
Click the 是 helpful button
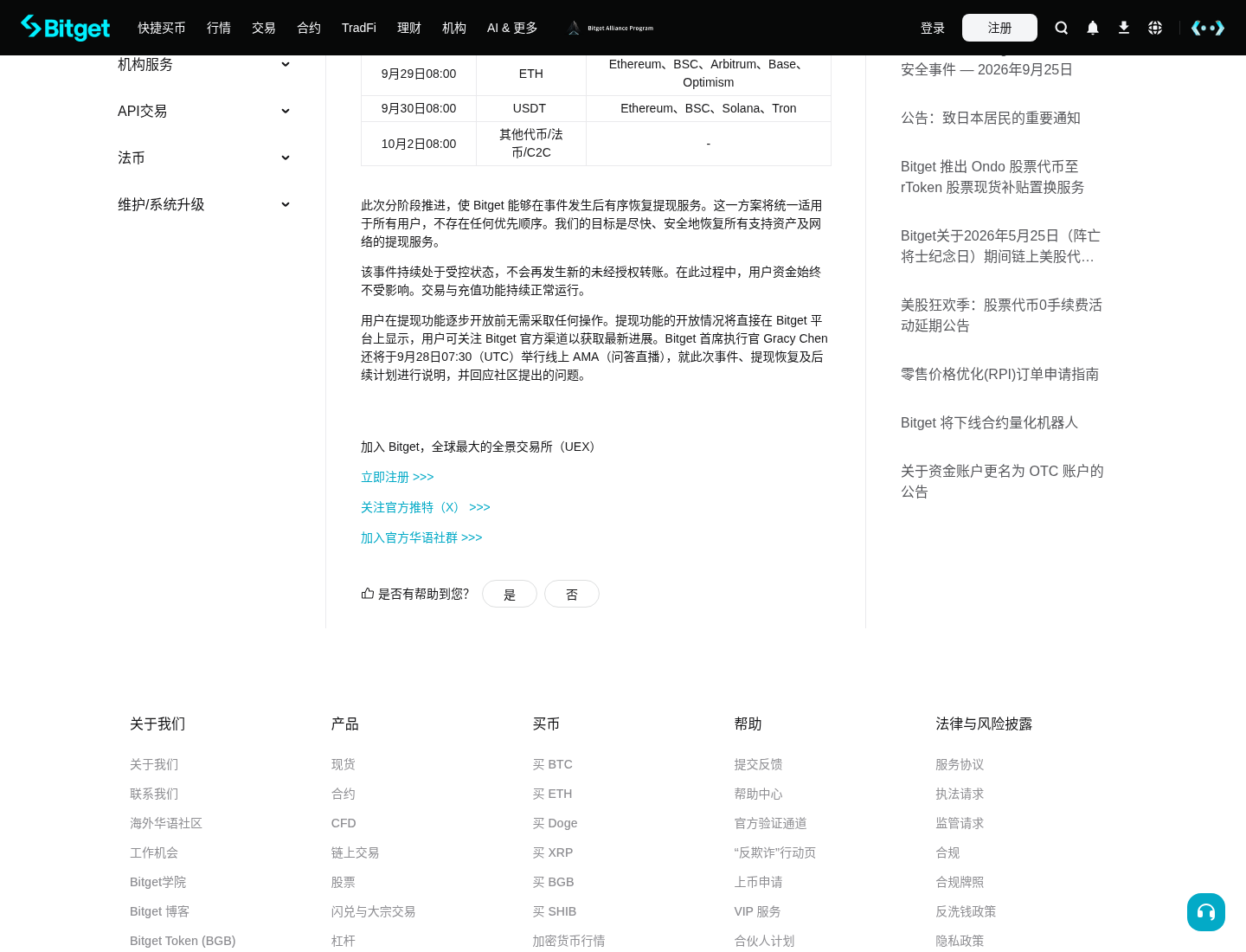click(x=510, y=594)
